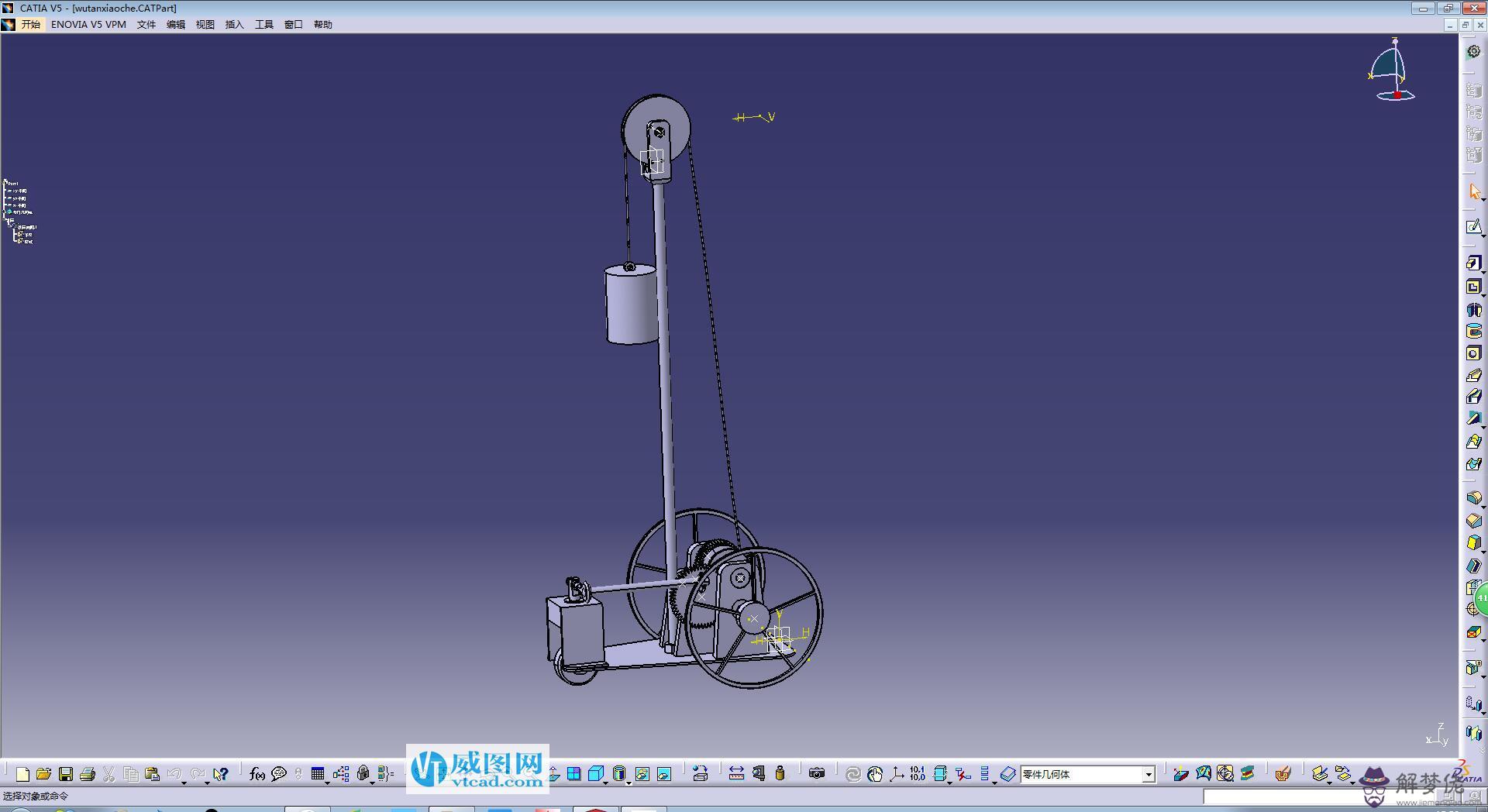Click the Pad extrusion tool icon
Screen dimensions: 1488x812
point(1473,263)
